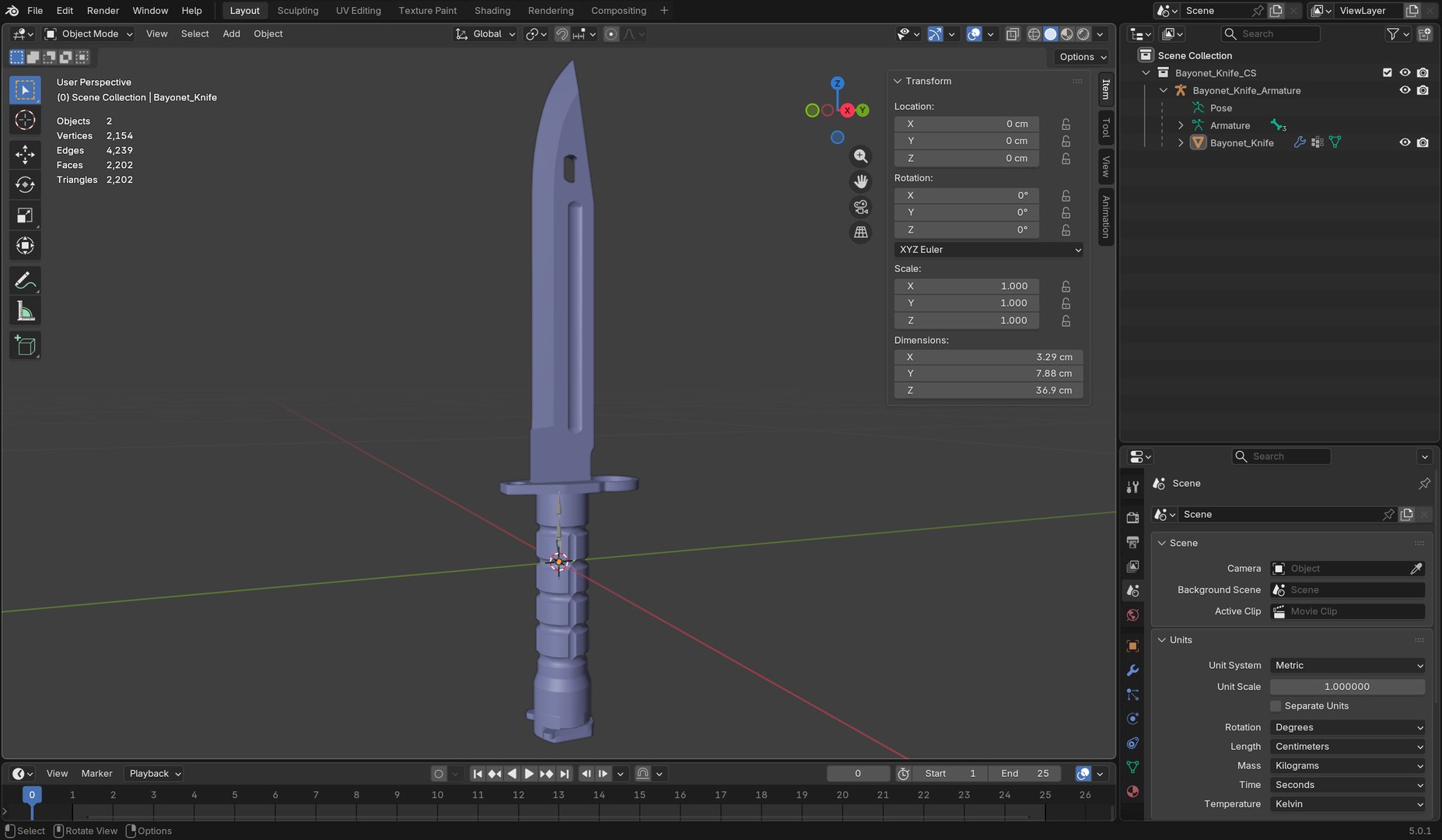
Task: Open the Object Mode dropdown
Action: 89,34
